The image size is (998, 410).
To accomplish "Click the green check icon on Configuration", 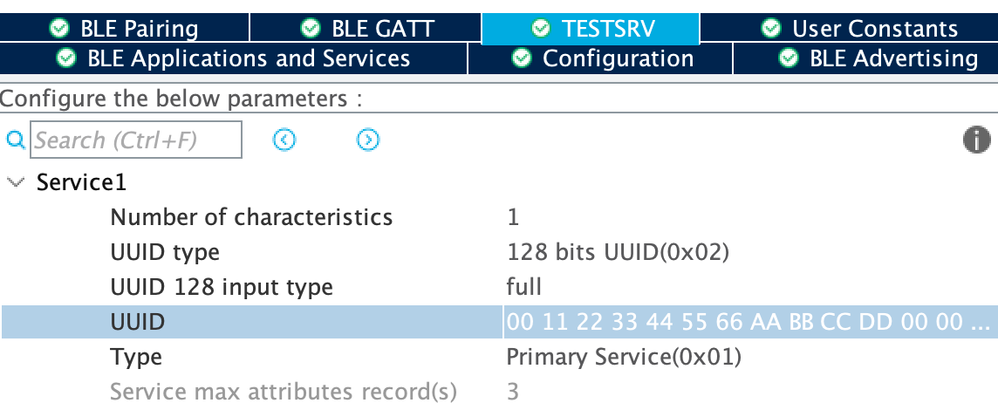I will pos(521,59).
